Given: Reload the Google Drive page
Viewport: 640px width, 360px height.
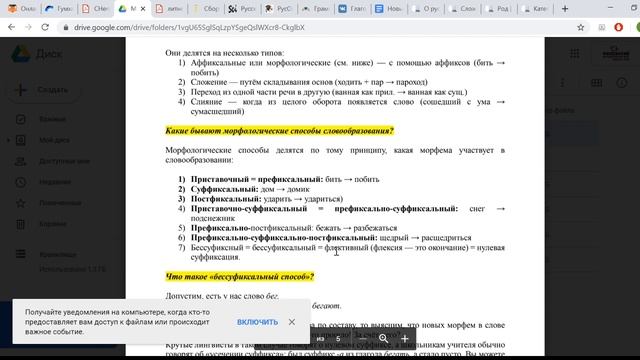Looking at the screenshot, I should click(45, 27).
